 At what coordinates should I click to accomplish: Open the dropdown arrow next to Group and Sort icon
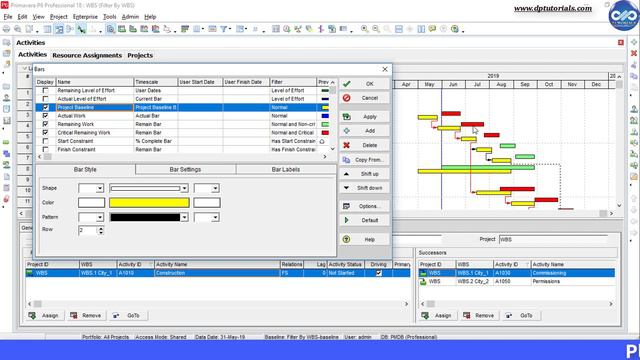[246, 29]
